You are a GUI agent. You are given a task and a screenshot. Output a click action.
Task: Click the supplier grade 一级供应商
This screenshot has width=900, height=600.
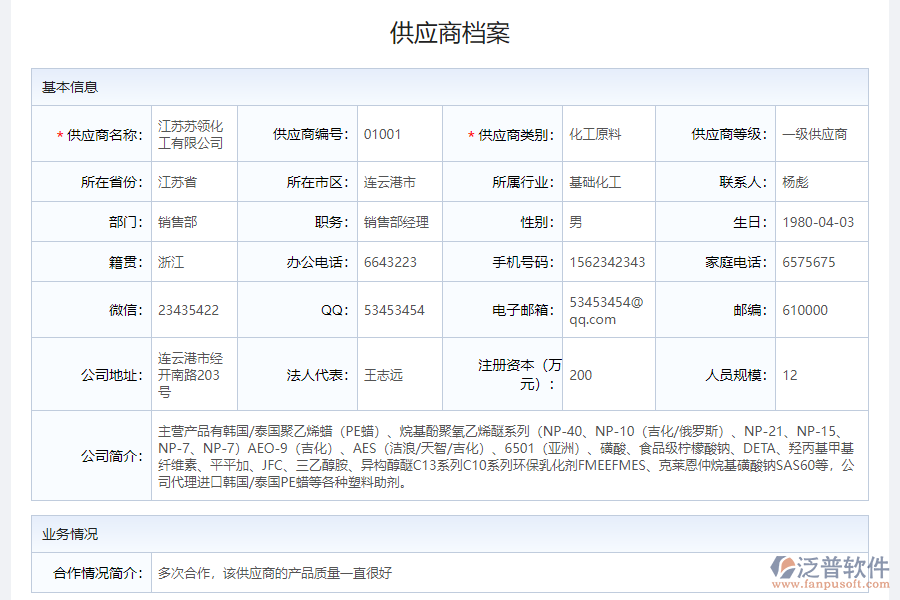[814, 133]
